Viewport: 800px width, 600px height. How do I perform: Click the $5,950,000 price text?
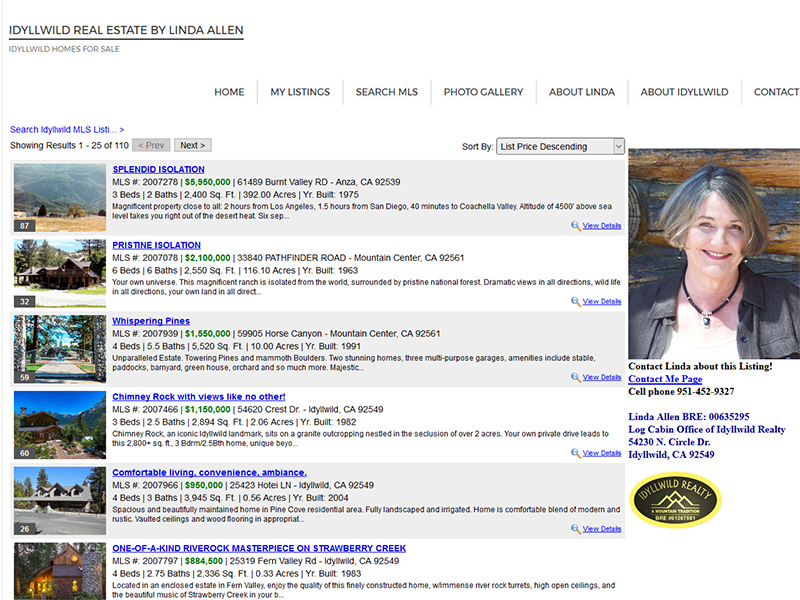point(208,182)
